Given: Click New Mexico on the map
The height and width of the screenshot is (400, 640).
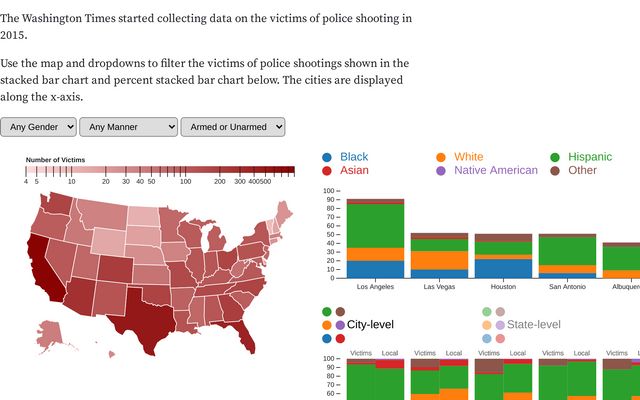Looking at the screenshot, I should (x=110, y=298).
